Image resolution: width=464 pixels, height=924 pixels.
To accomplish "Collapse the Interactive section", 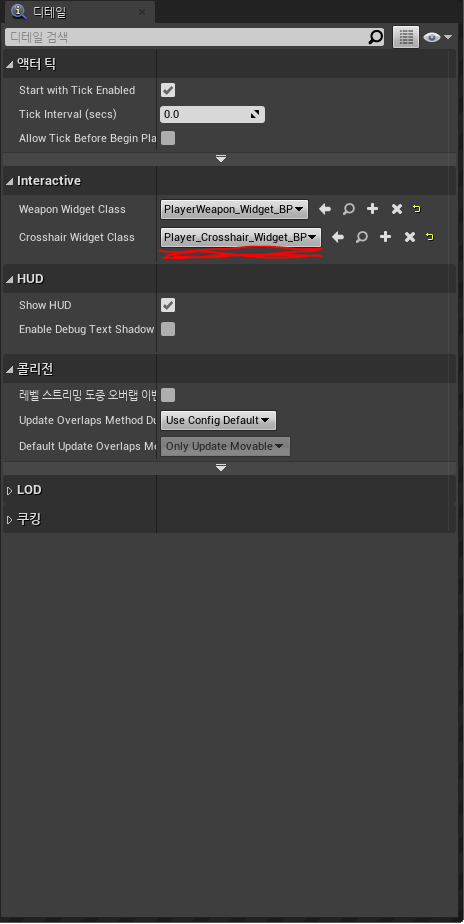I will pos(9,182).
